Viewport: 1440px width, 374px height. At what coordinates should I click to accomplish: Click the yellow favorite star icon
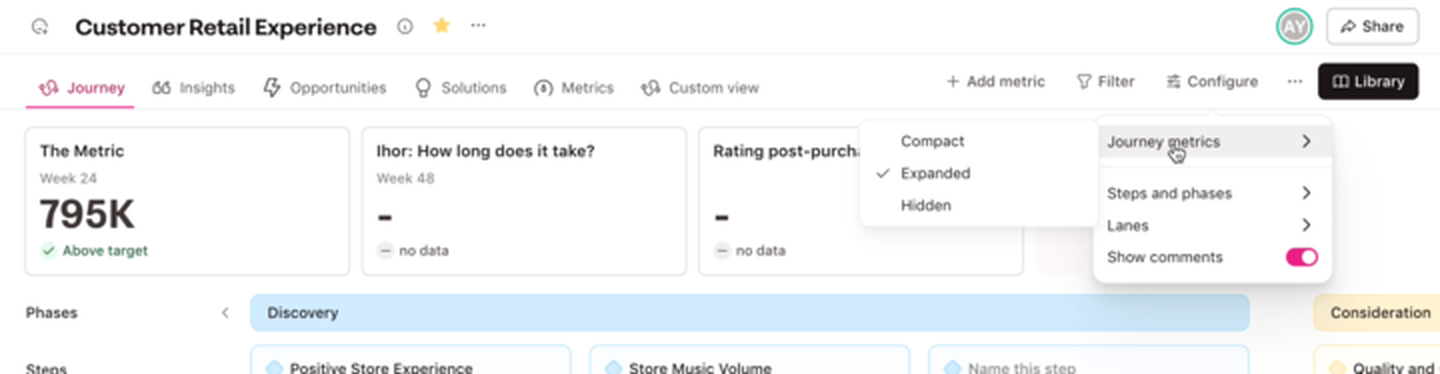click(441, 26)
